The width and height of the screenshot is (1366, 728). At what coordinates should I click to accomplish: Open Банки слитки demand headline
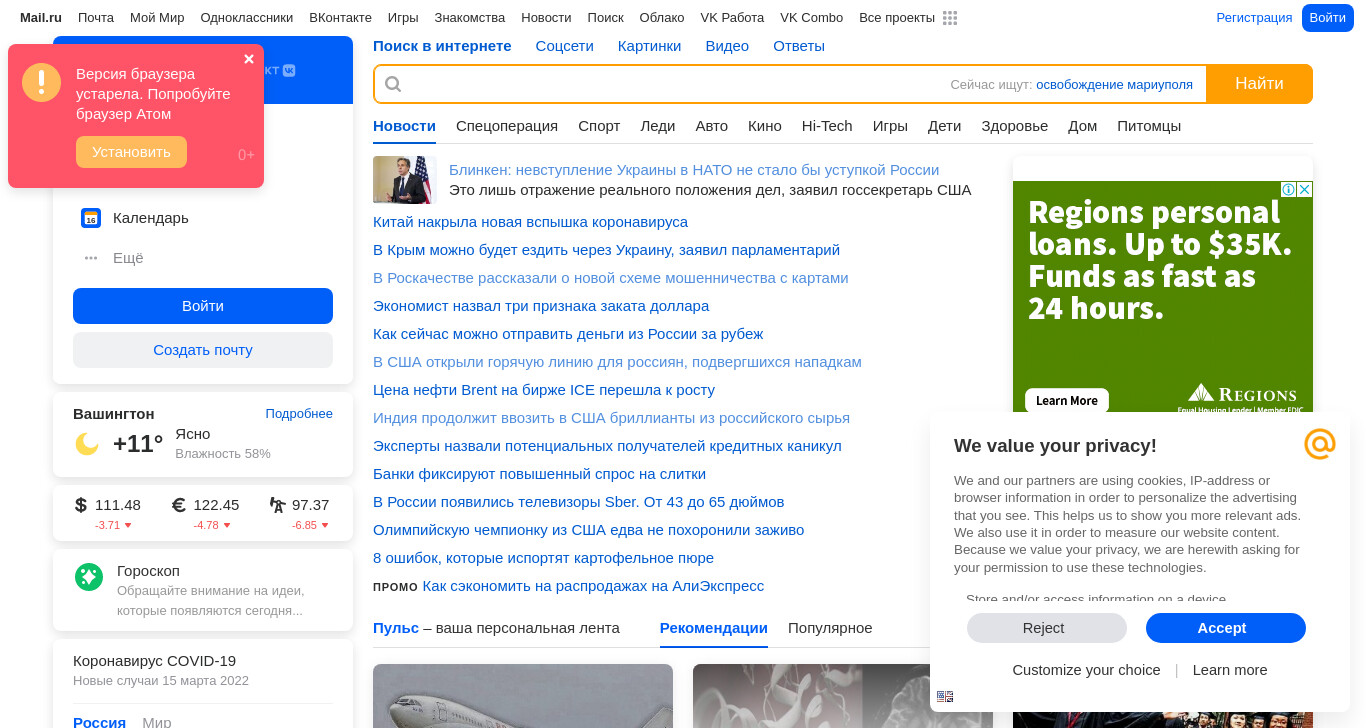pos(540,474)
